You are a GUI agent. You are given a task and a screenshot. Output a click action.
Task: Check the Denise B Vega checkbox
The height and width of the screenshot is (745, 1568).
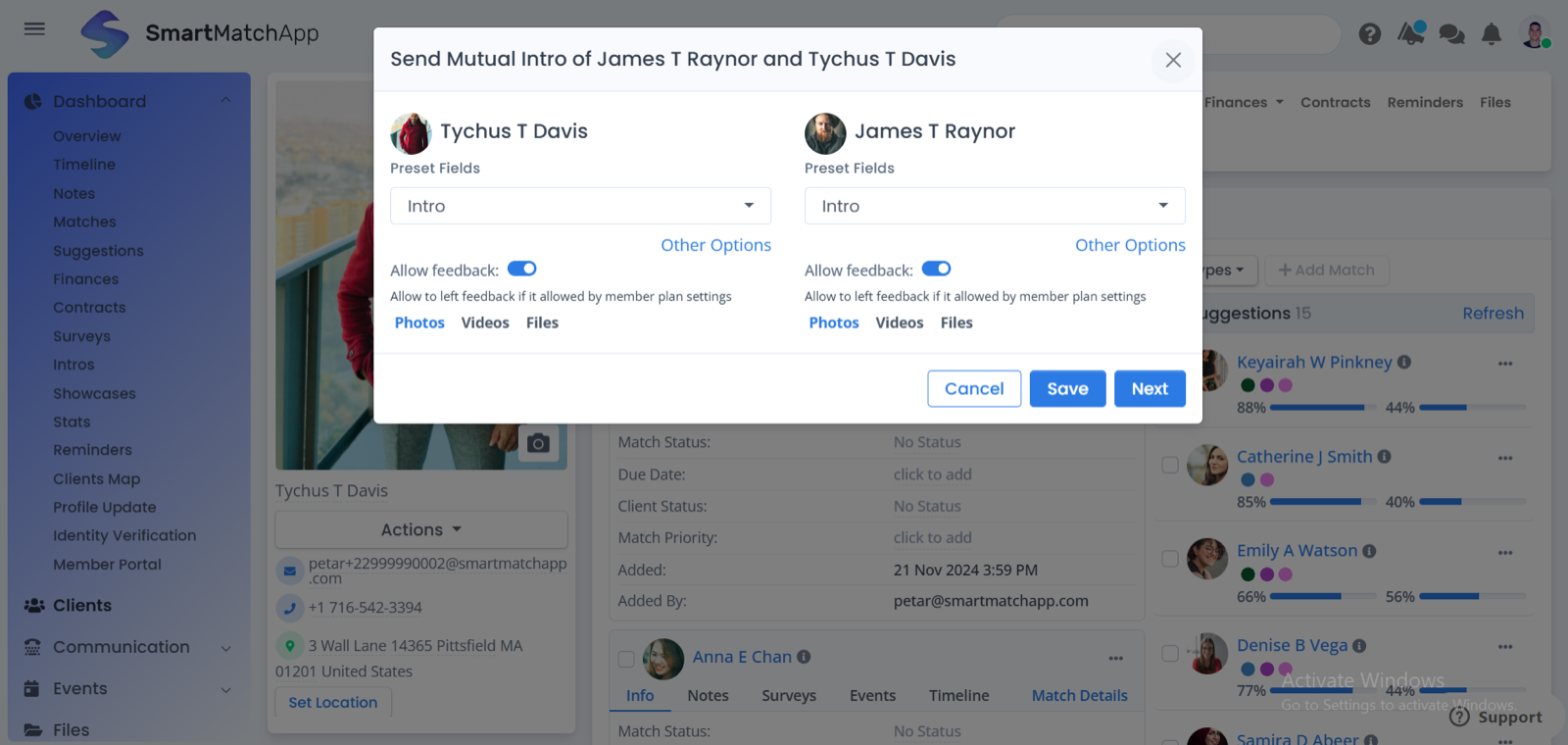point(1170,653)
